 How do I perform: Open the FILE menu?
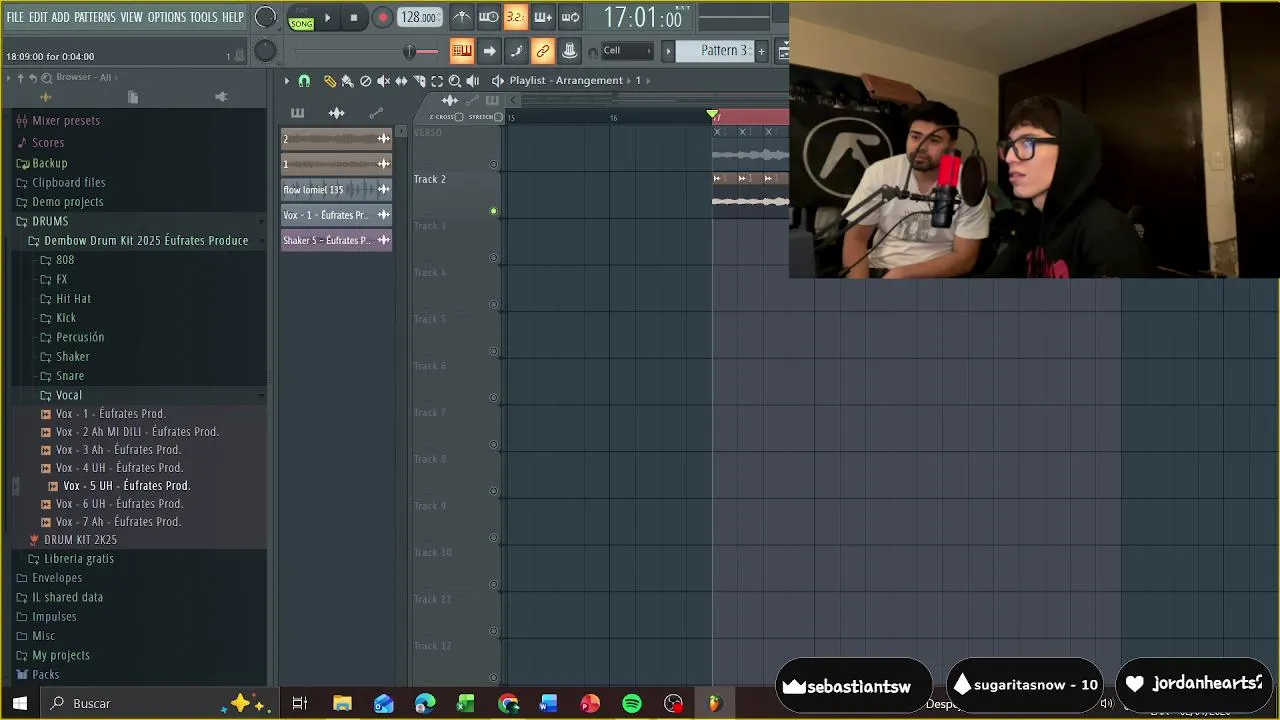pos(15,17)
